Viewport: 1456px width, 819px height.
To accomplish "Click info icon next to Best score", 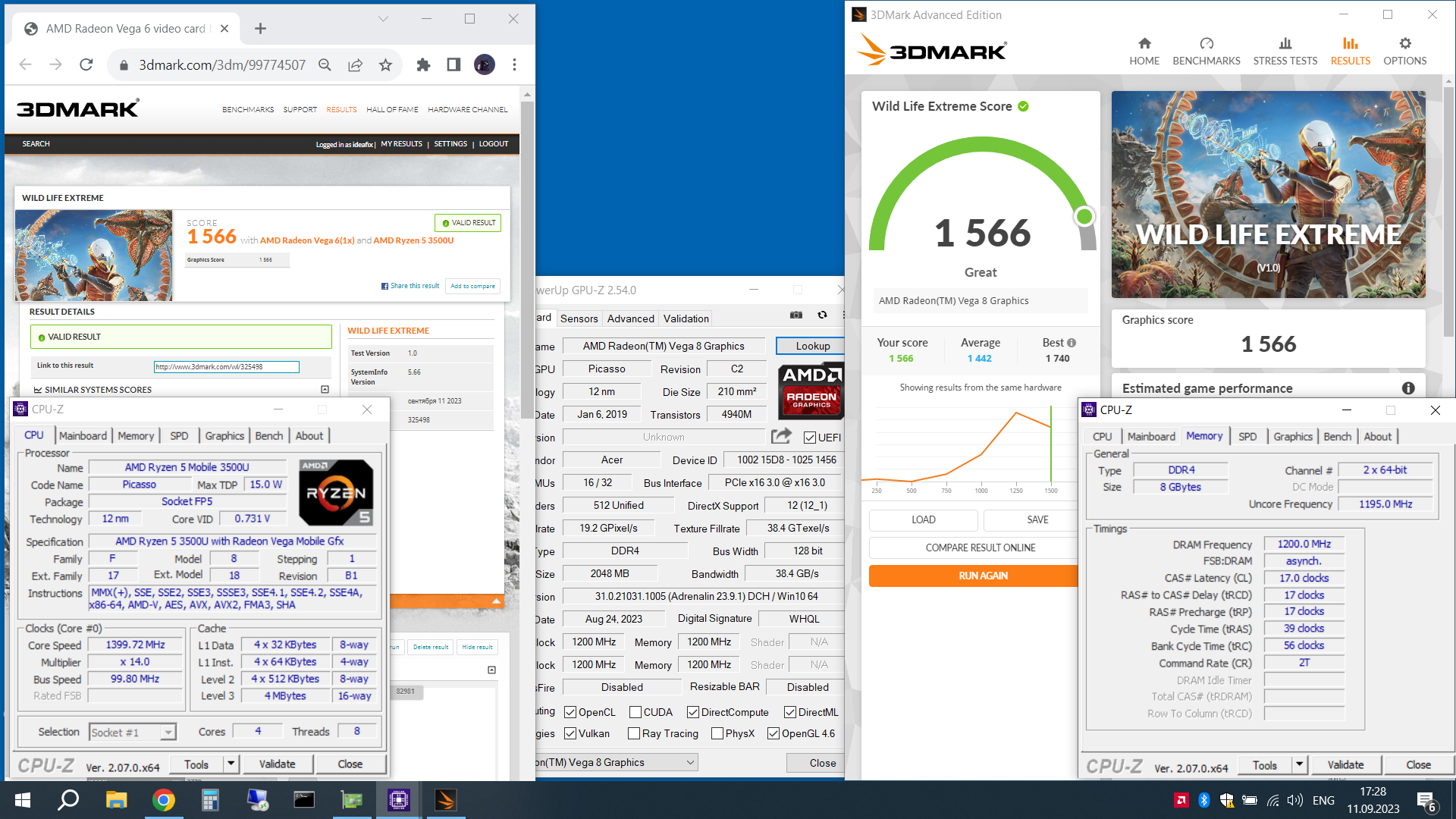I will pos(1072,343).
